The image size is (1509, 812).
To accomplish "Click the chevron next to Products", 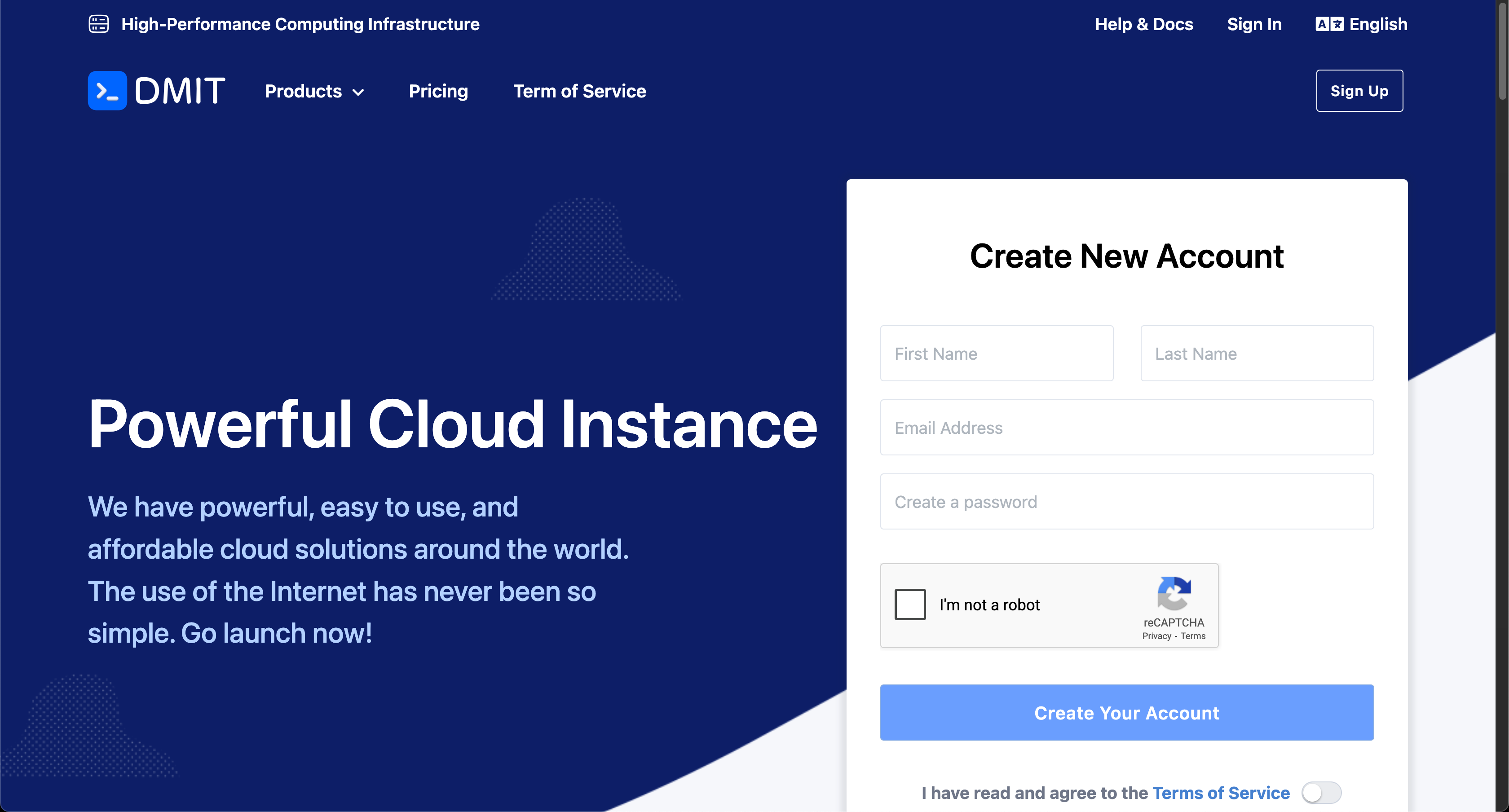I will (x=358, y=93).
